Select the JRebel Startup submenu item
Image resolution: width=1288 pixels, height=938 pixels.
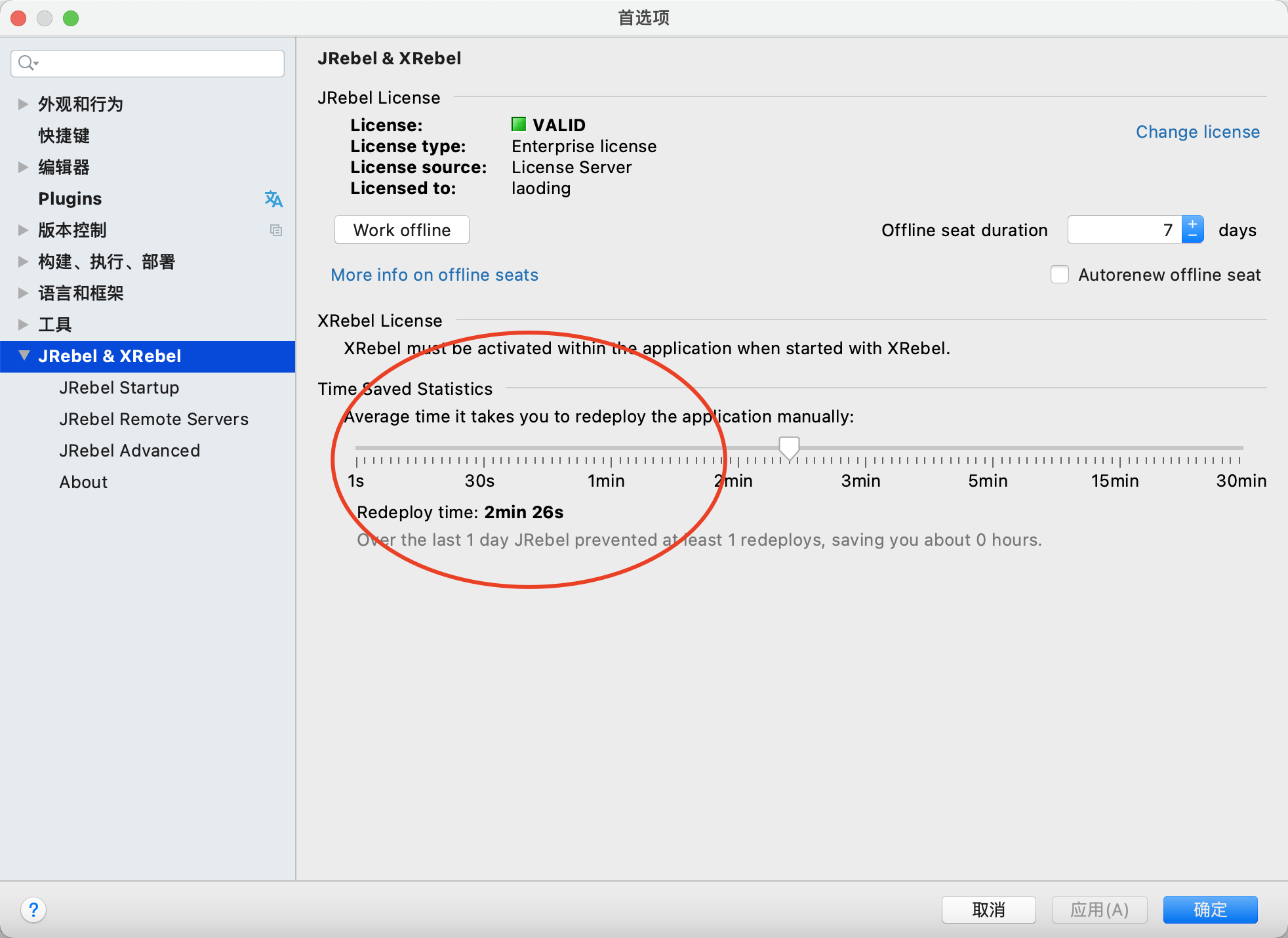[120, 387]
